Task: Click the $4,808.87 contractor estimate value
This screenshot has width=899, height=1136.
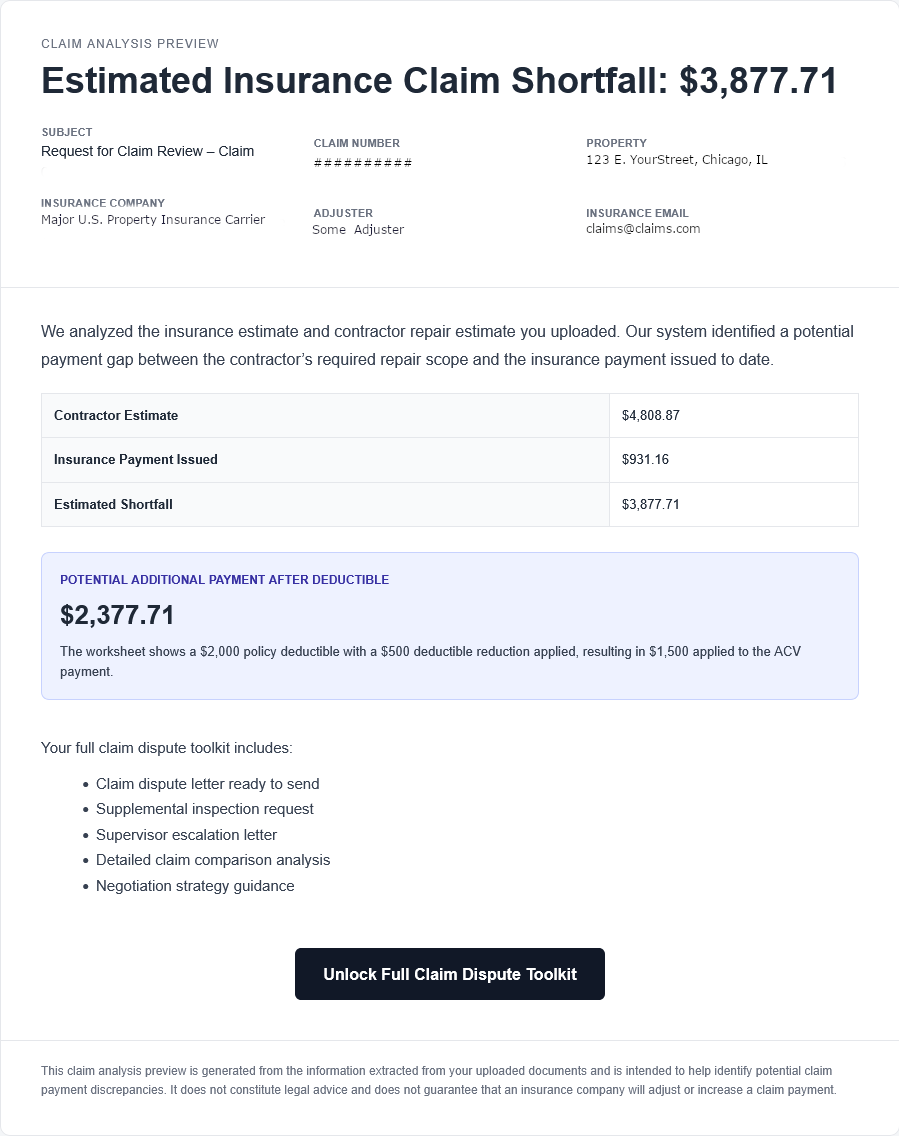Action: point(650,415)
